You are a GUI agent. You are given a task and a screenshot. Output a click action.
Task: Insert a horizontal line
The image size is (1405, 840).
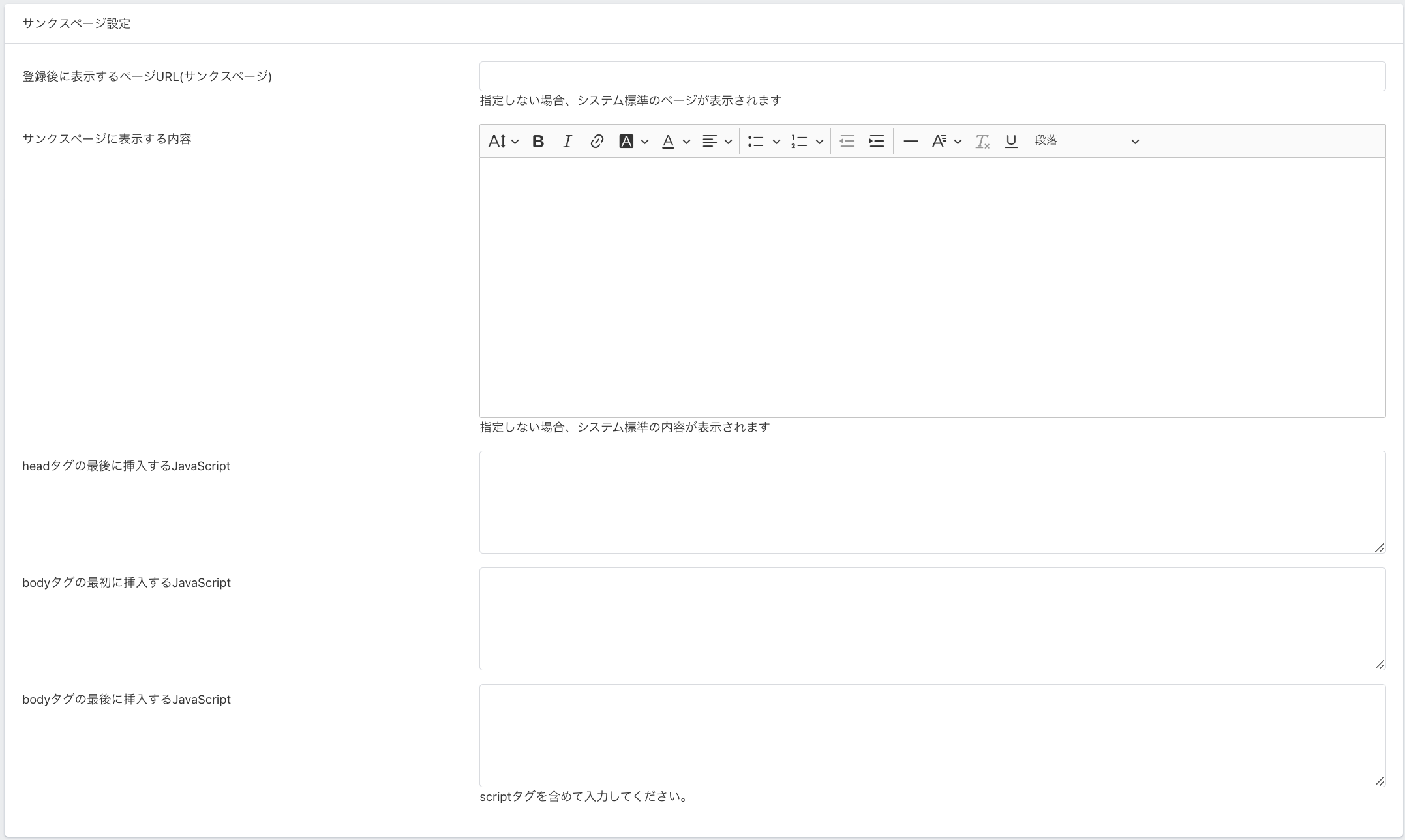point(911,141)
